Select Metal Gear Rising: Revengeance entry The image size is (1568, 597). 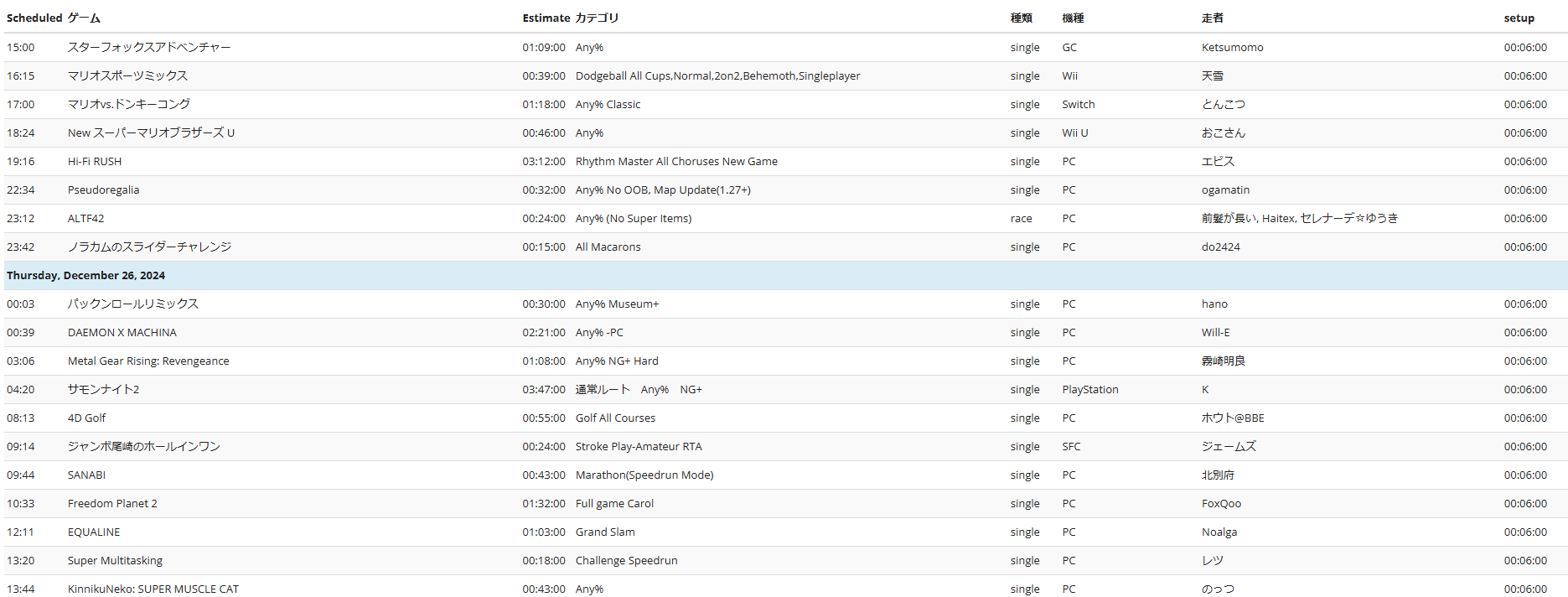click(148, 361)
